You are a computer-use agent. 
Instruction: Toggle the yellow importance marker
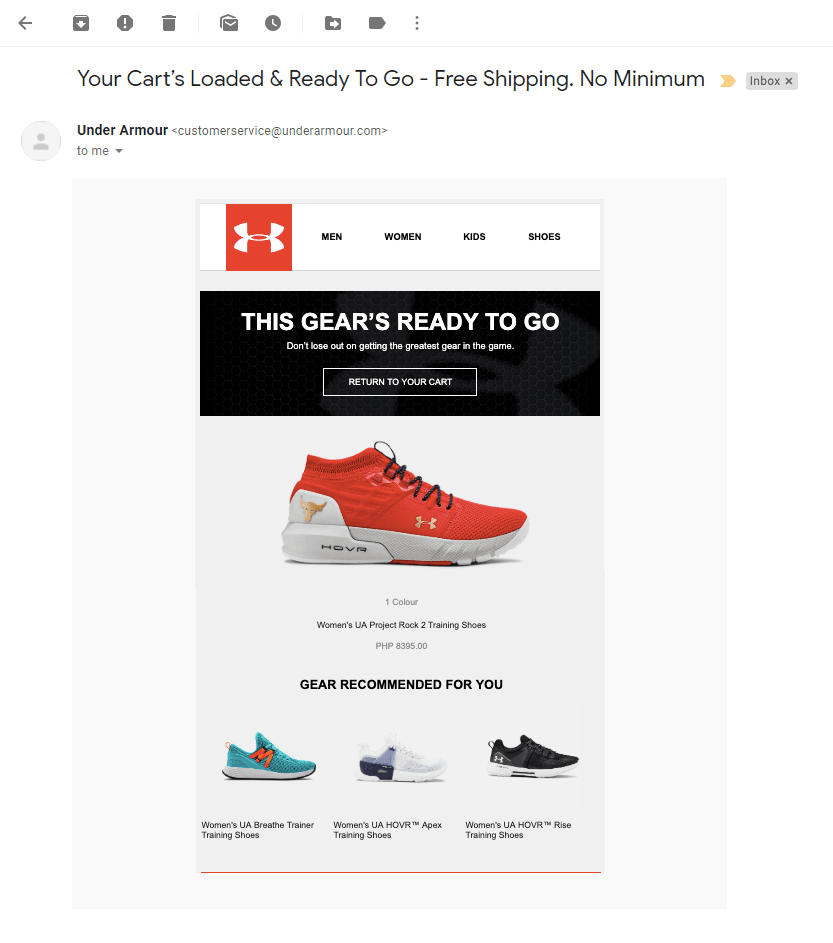point(728,81)
